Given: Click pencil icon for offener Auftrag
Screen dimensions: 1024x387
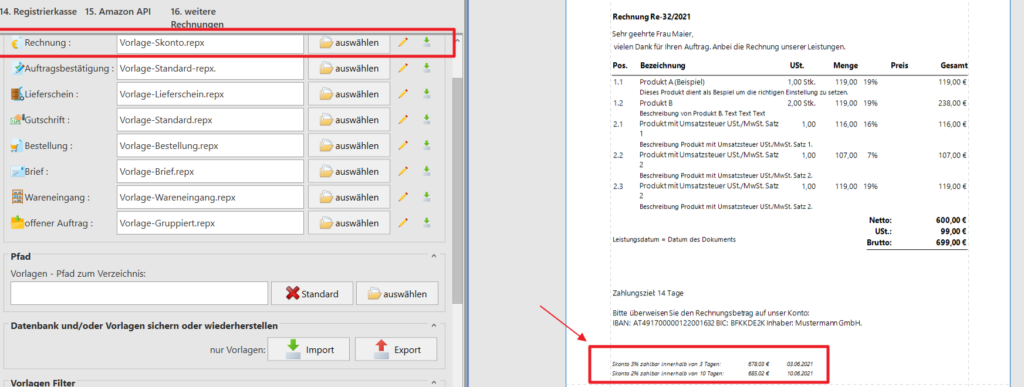Looking at the screenshot, I should click(403, 223).
